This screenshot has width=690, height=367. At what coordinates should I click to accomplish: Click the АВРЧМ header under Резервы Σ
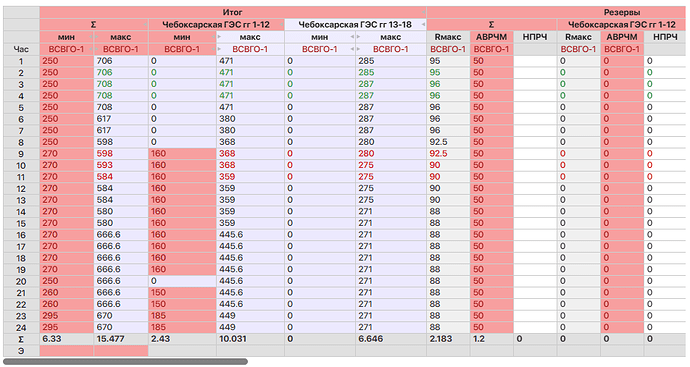[492, 37]
